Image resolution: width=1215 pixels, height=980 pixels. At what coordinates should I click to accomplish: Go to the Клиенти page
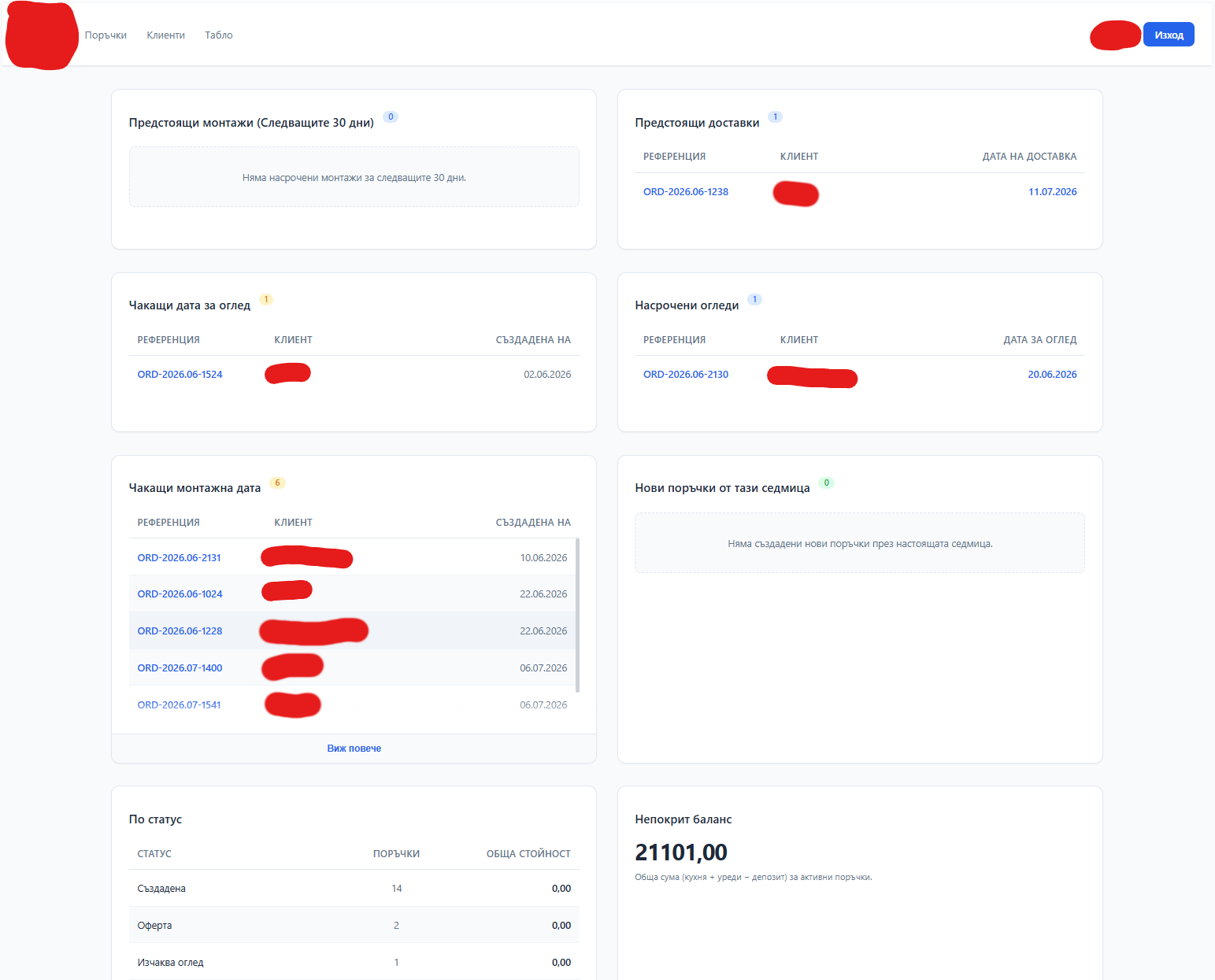pyautogui.click(x=165, y=35)
